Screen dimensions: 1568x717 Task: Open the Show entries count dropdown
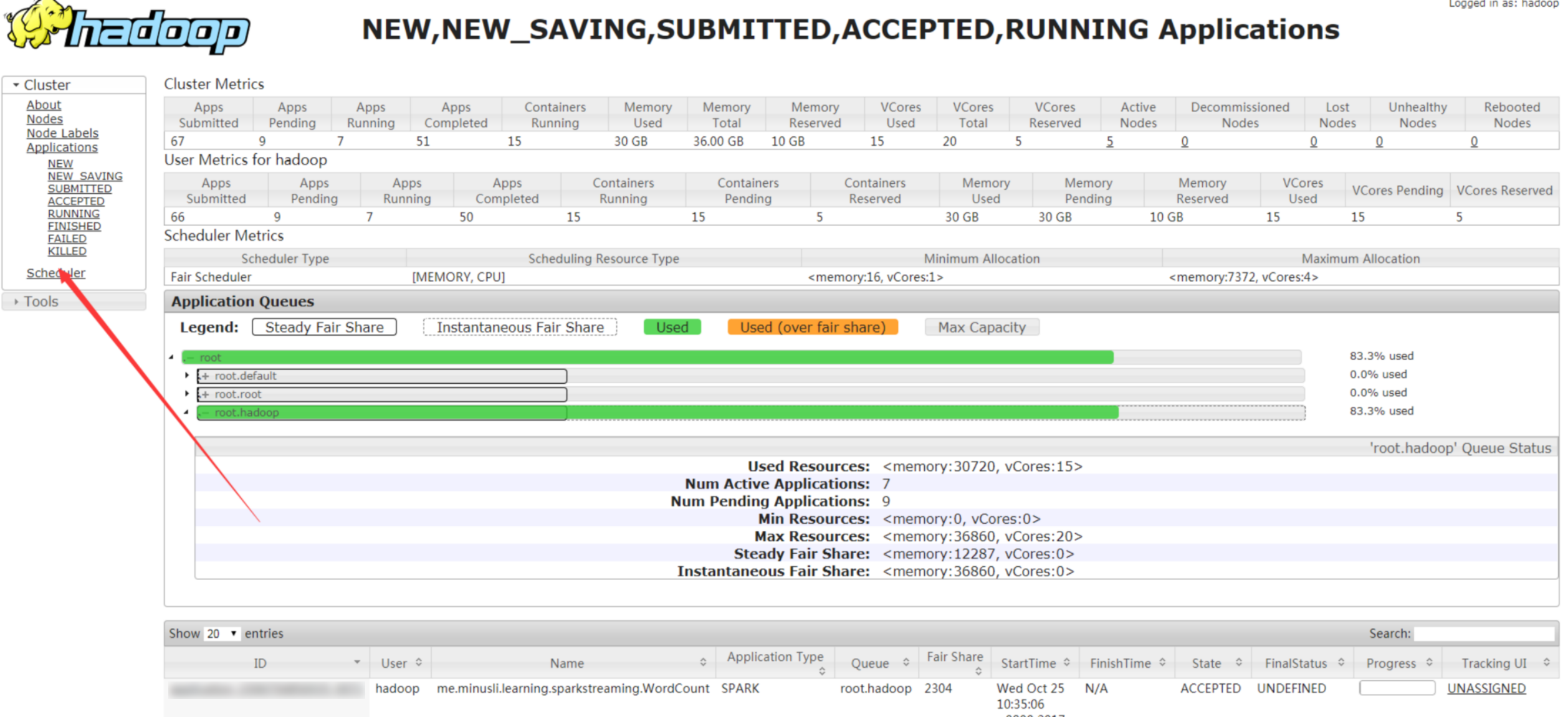[222, 634]
